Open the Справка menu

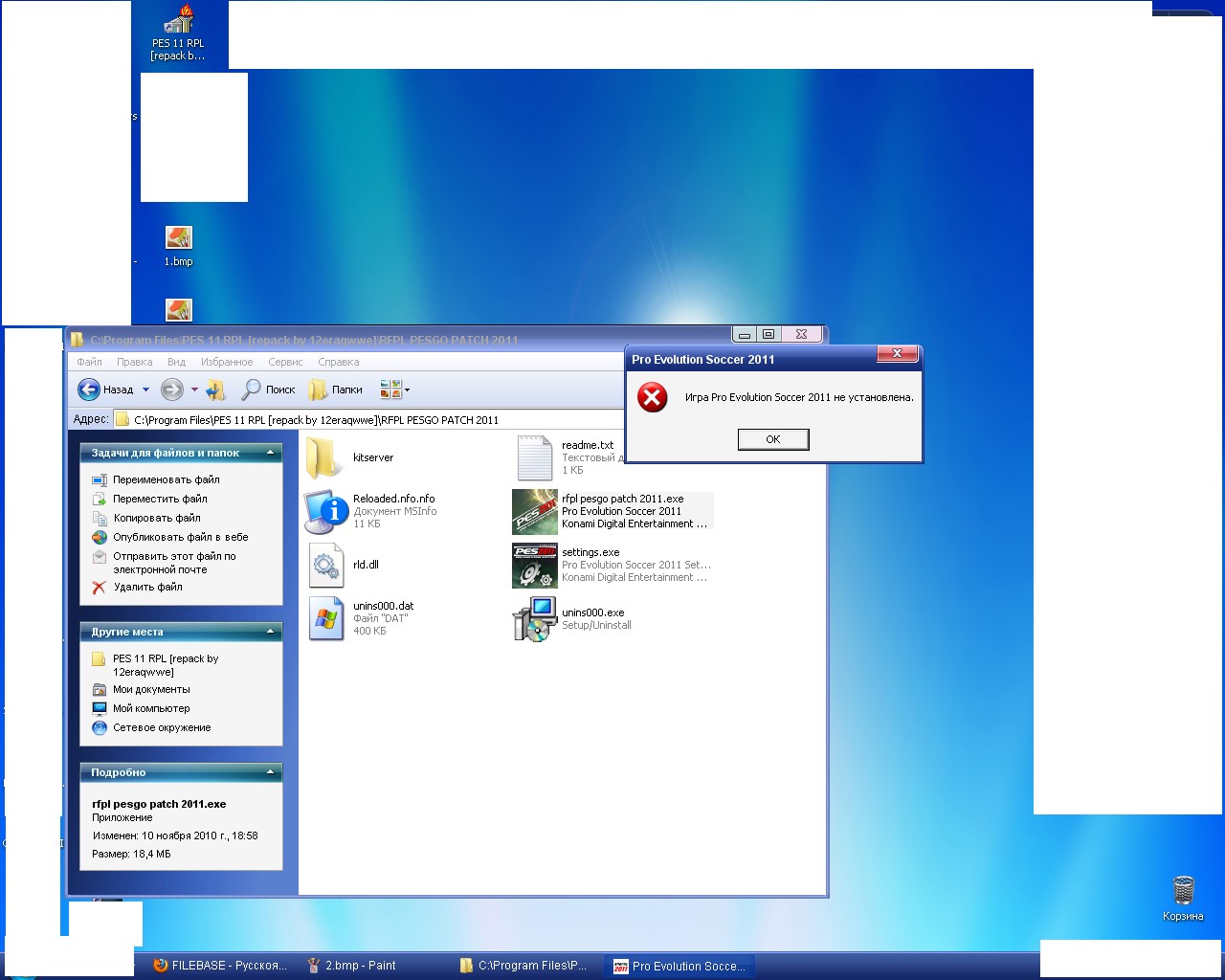(339, 362)
